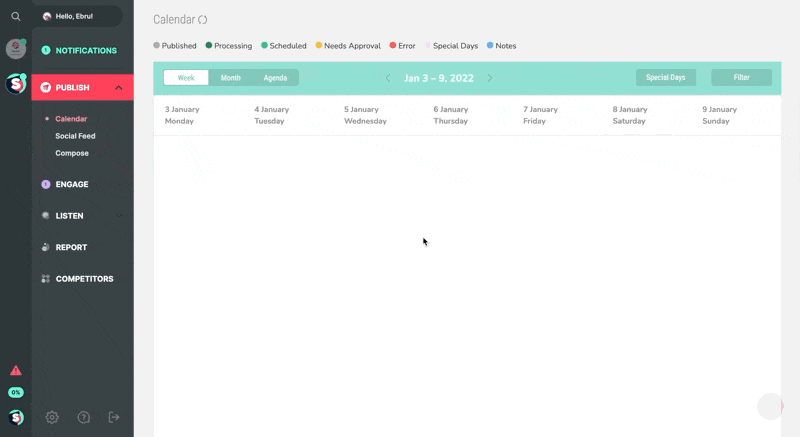The image size is (800, 437).
Task: Select the S brand logo below avatar
Action: coord(16,84)
